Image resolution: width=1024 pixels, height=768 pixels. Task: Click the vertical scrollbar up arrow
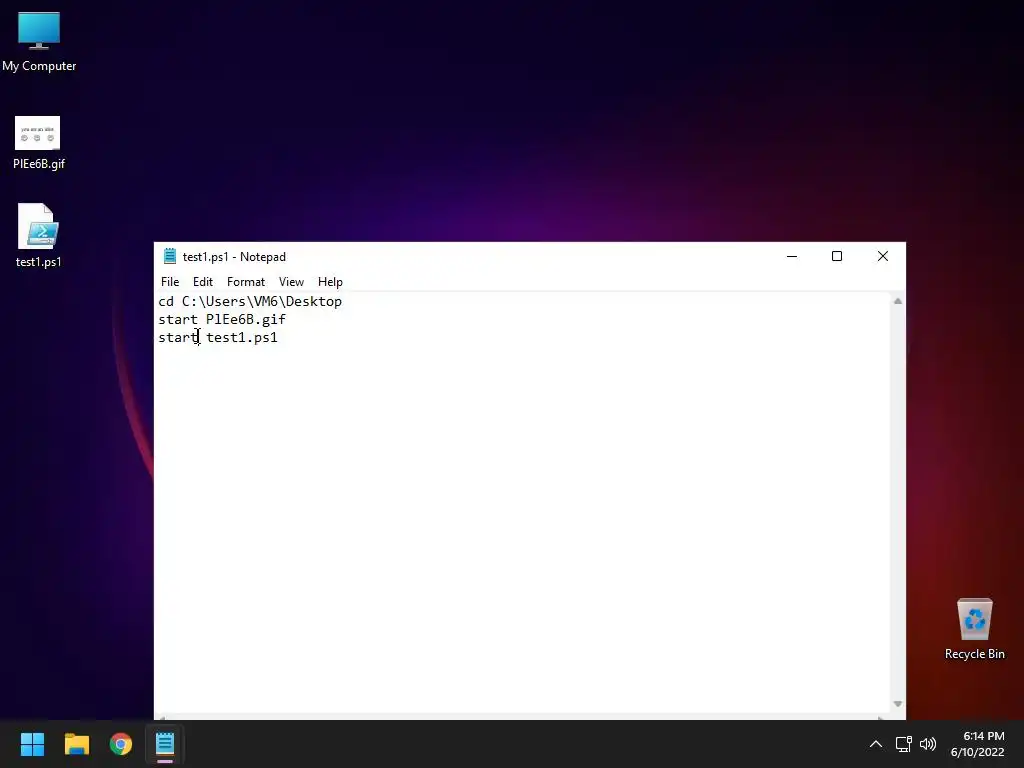pos(898,301)
